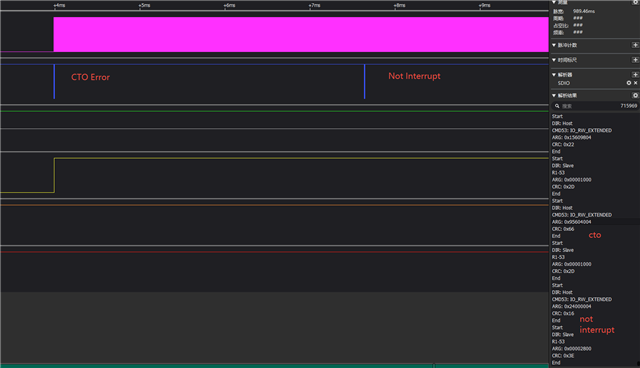640x368 pixels.
Task: Click the rising edge on yellow channel
Action: (x=54, y=175)
